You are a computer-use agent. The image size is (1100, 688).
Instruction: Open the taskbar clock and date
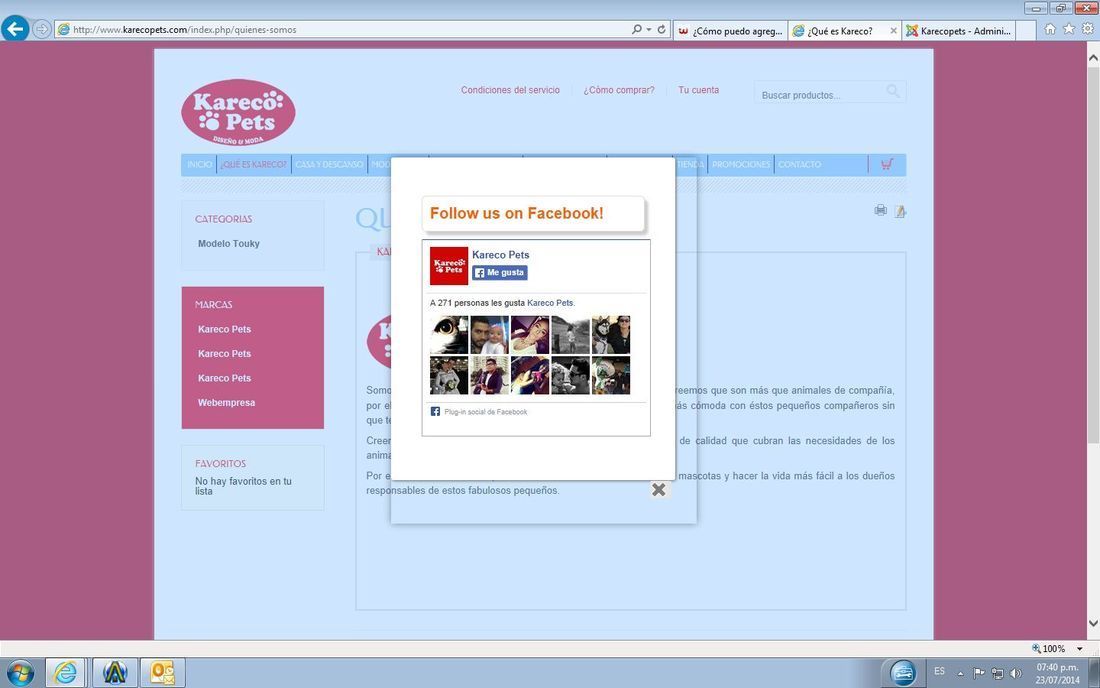1057,673
